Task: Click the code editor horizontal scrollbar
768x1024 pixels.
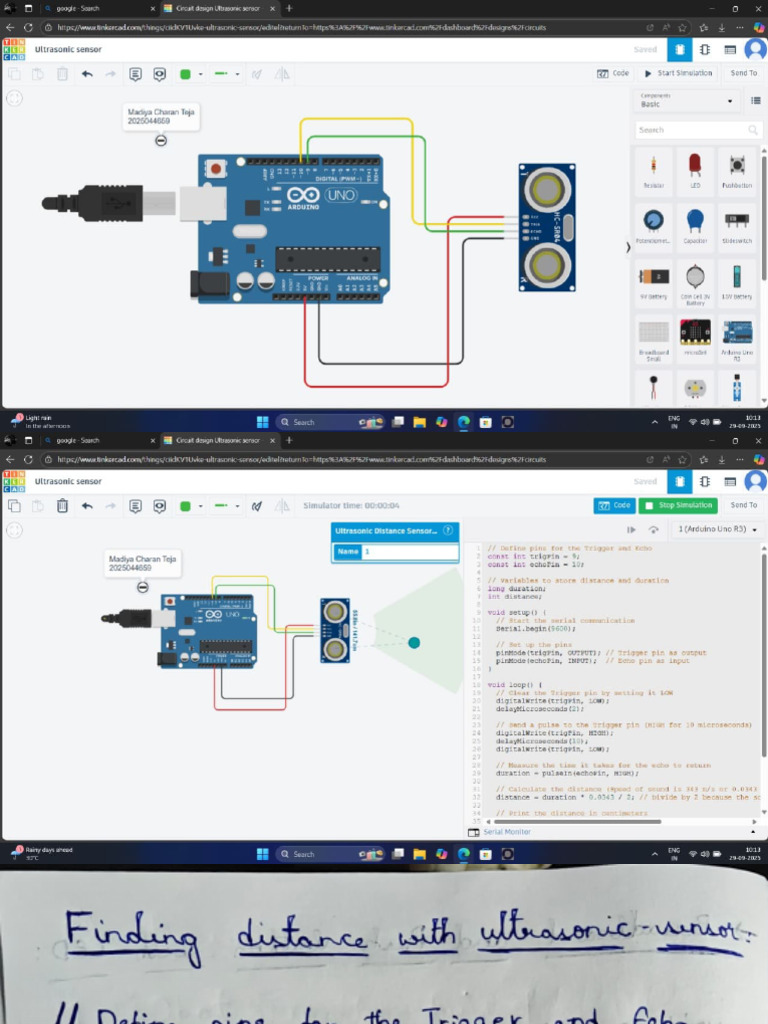Action: [577, 822]
